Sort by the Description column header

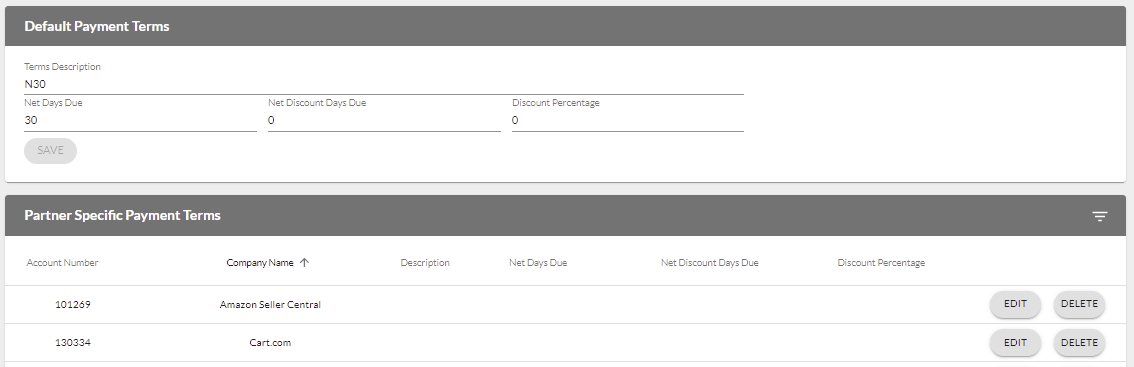click(x=425, y=263)
